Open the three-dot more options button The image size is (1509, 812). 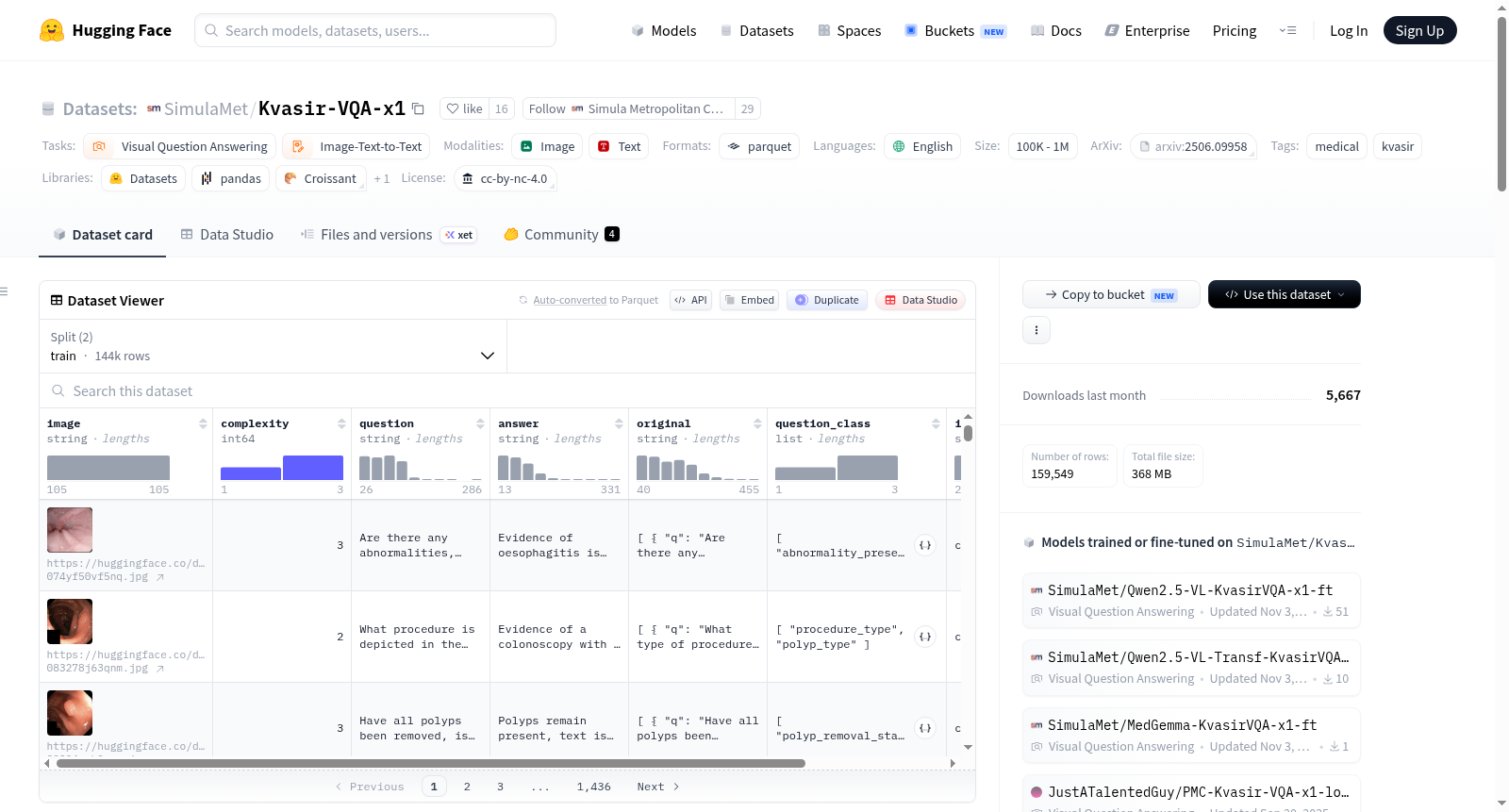pos(1036,330)
